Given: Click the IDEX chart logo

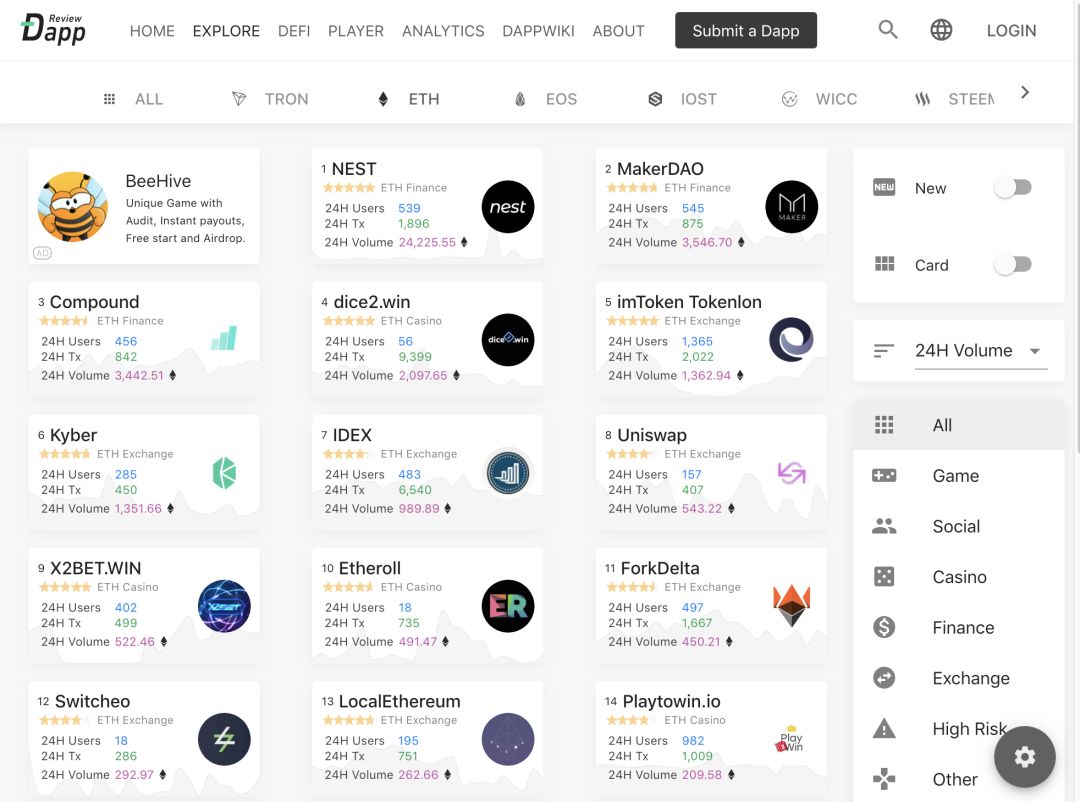Looking at the screenshot, I should click(x=508, y=473).
